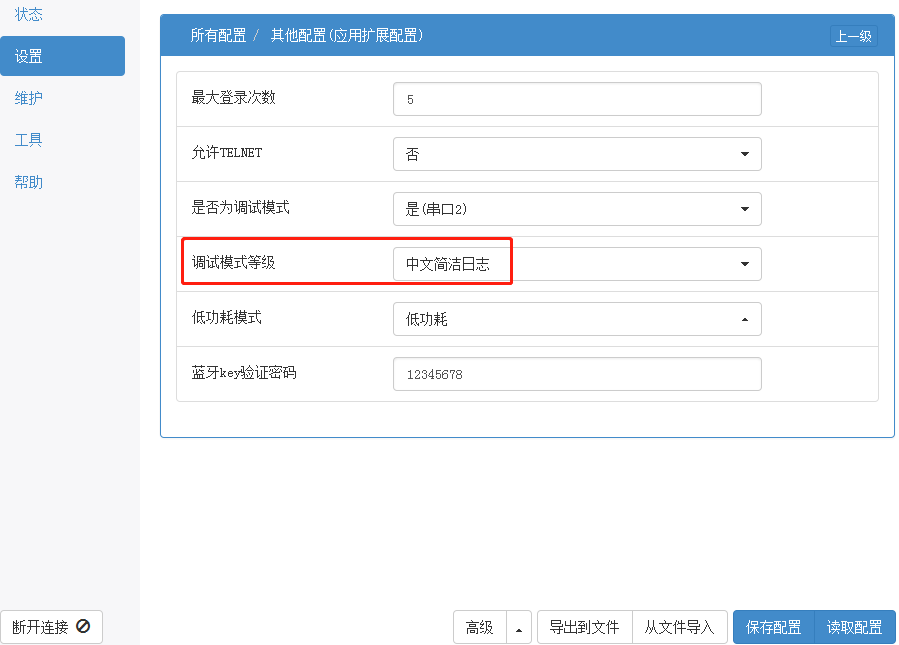Click the 蓝牙key验证密码 password field
The height and width of the screenshot is (645, 899).
(x=577, y=373)
